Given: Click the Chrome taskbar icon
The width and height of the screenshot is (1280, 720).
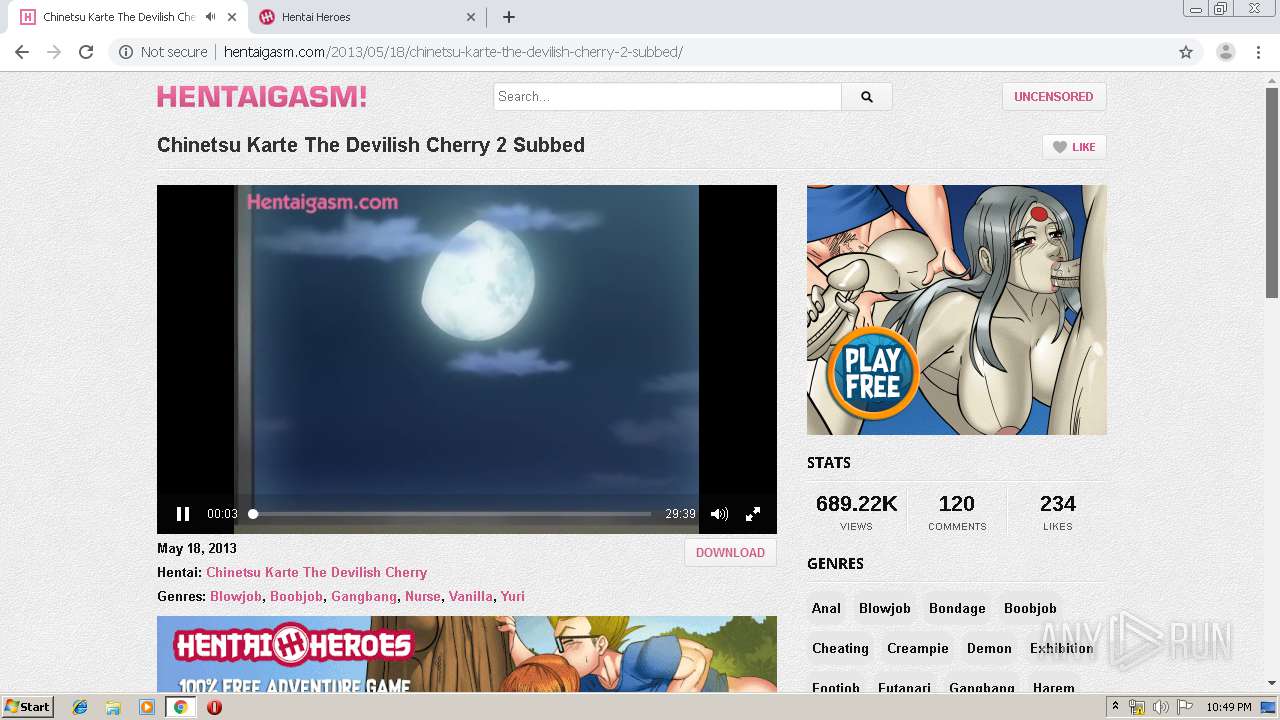Looking at the screenshot, I should click(x=181, y=707).
